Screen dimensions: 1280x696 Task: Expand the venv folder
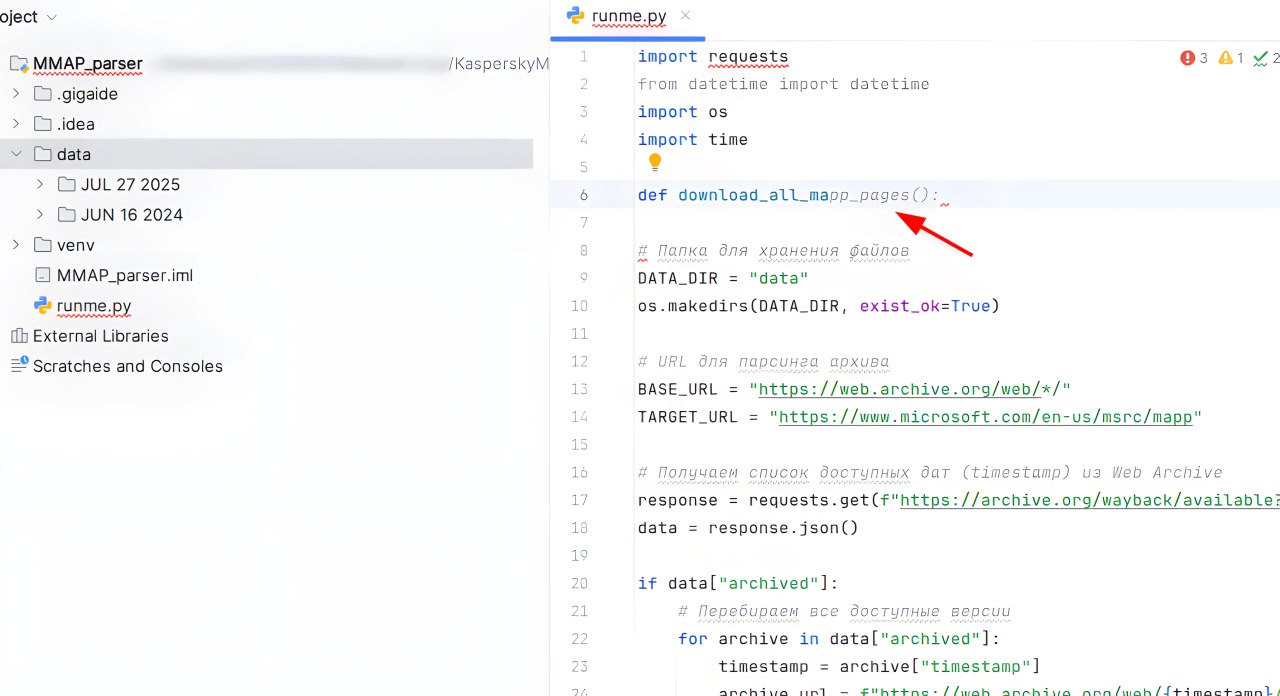point(16,245)
